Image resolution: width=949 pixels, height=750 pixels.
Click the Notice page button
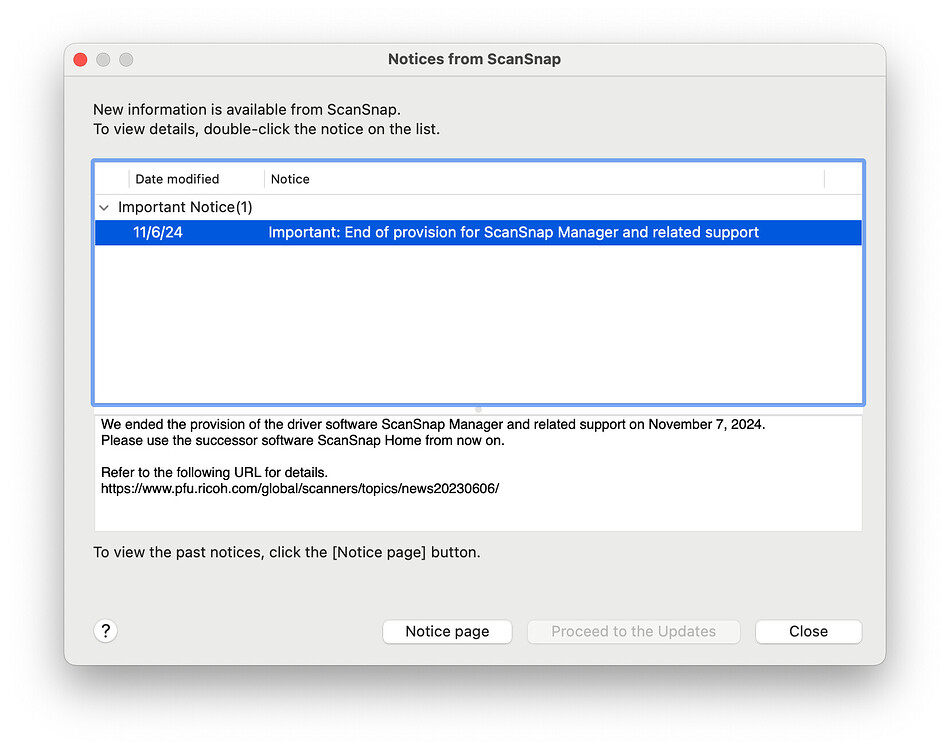pos(447,631)
